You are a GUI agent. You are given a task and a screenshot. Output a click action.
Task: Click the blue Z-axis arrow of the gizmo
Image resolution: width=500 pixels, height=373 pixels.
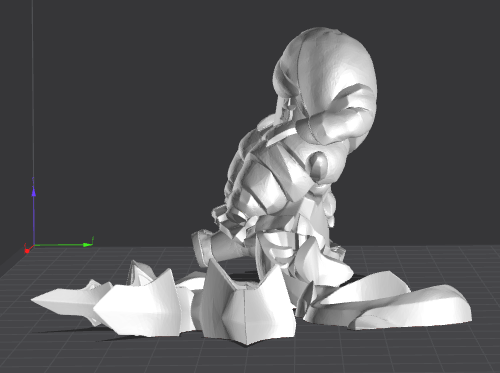34,191
